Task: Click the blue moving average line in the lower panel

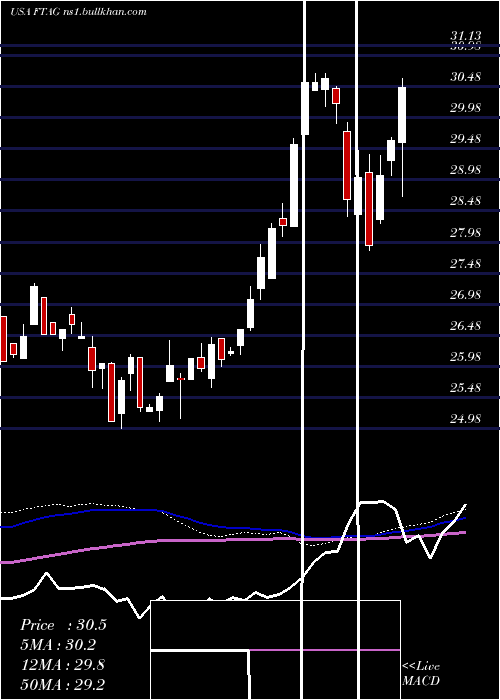Action: point(232,527)
